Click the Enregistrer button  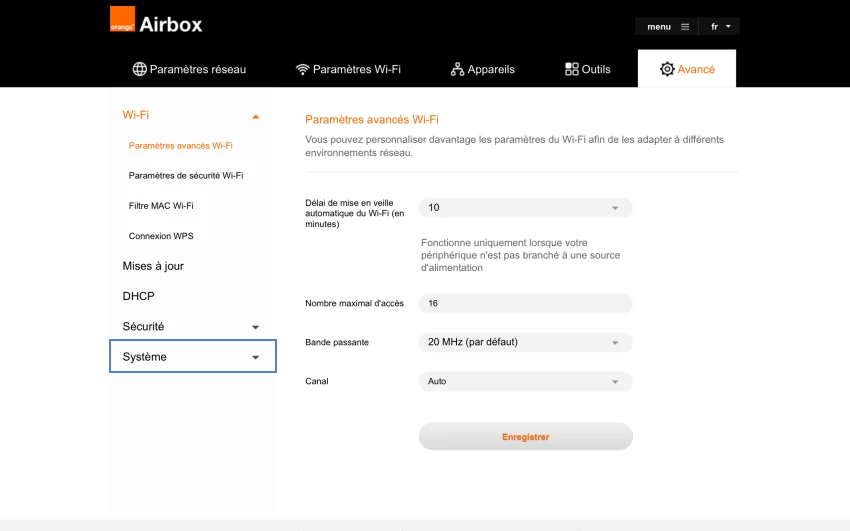pyautogui.click(x=525, y=436)
